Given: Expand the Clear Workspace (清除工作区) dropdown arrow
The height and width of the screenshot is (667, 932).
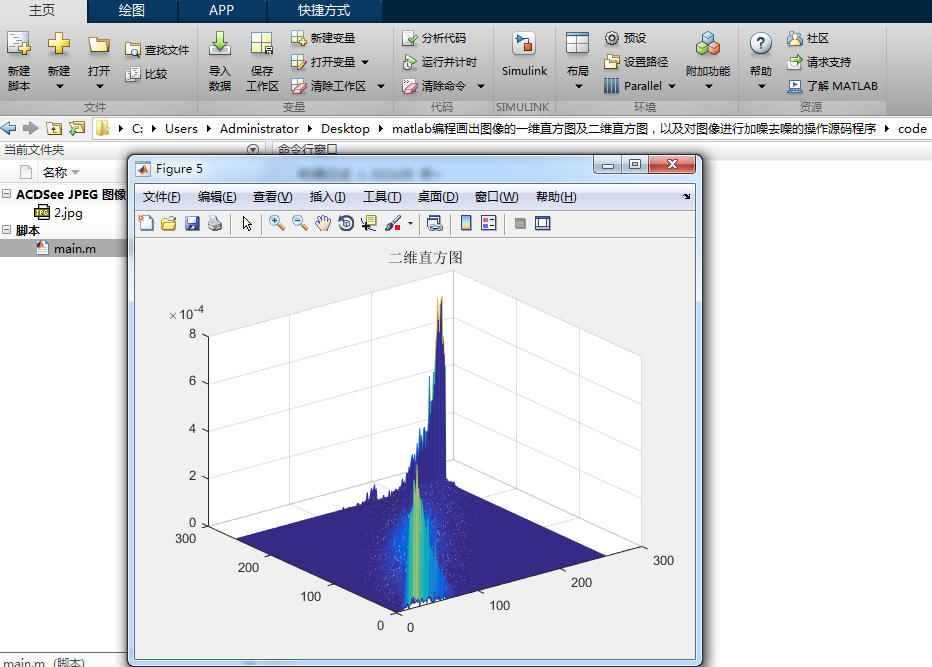Looking at the screenshot, I should [381, 86].
